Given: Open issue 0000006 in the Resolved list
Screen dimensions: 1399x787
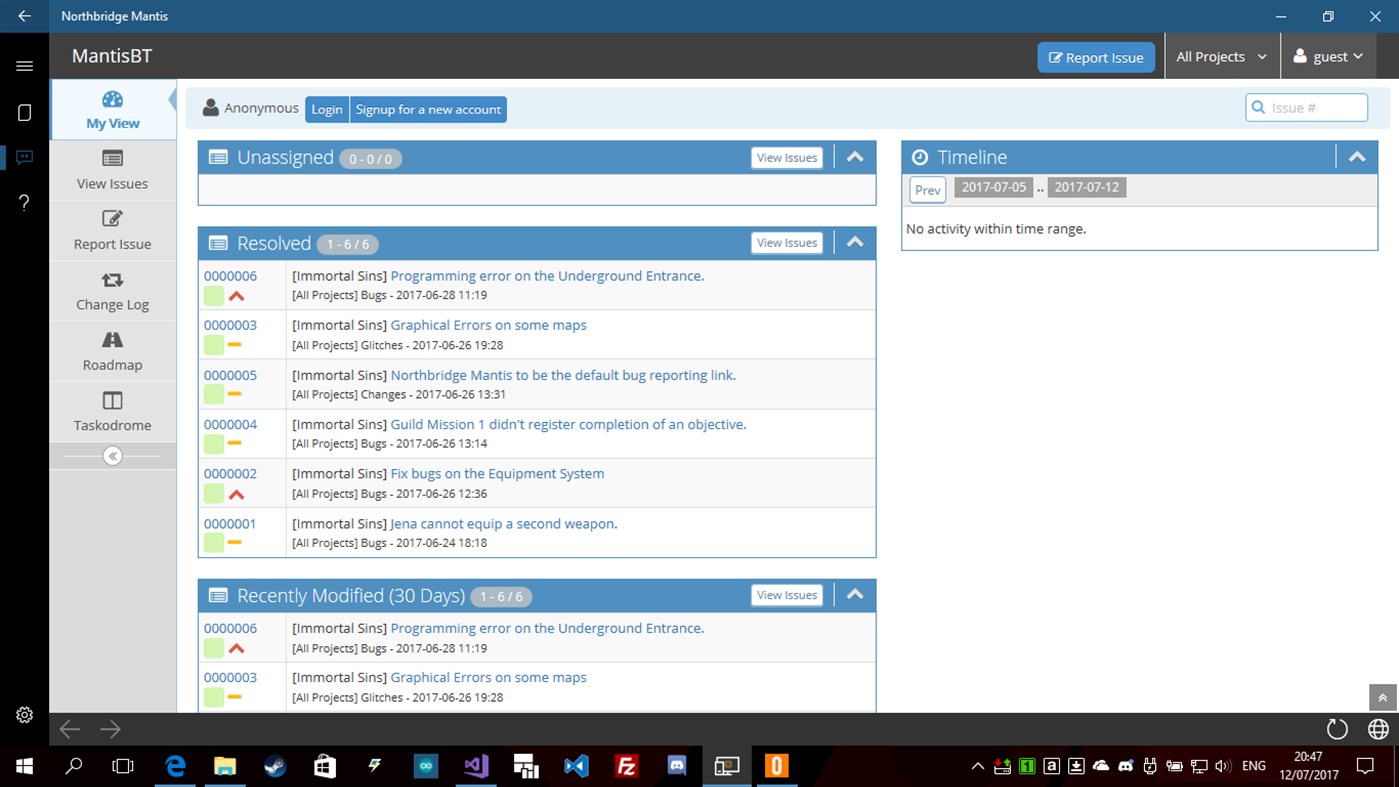Looking at the screenshot, I should coord(230,276).
